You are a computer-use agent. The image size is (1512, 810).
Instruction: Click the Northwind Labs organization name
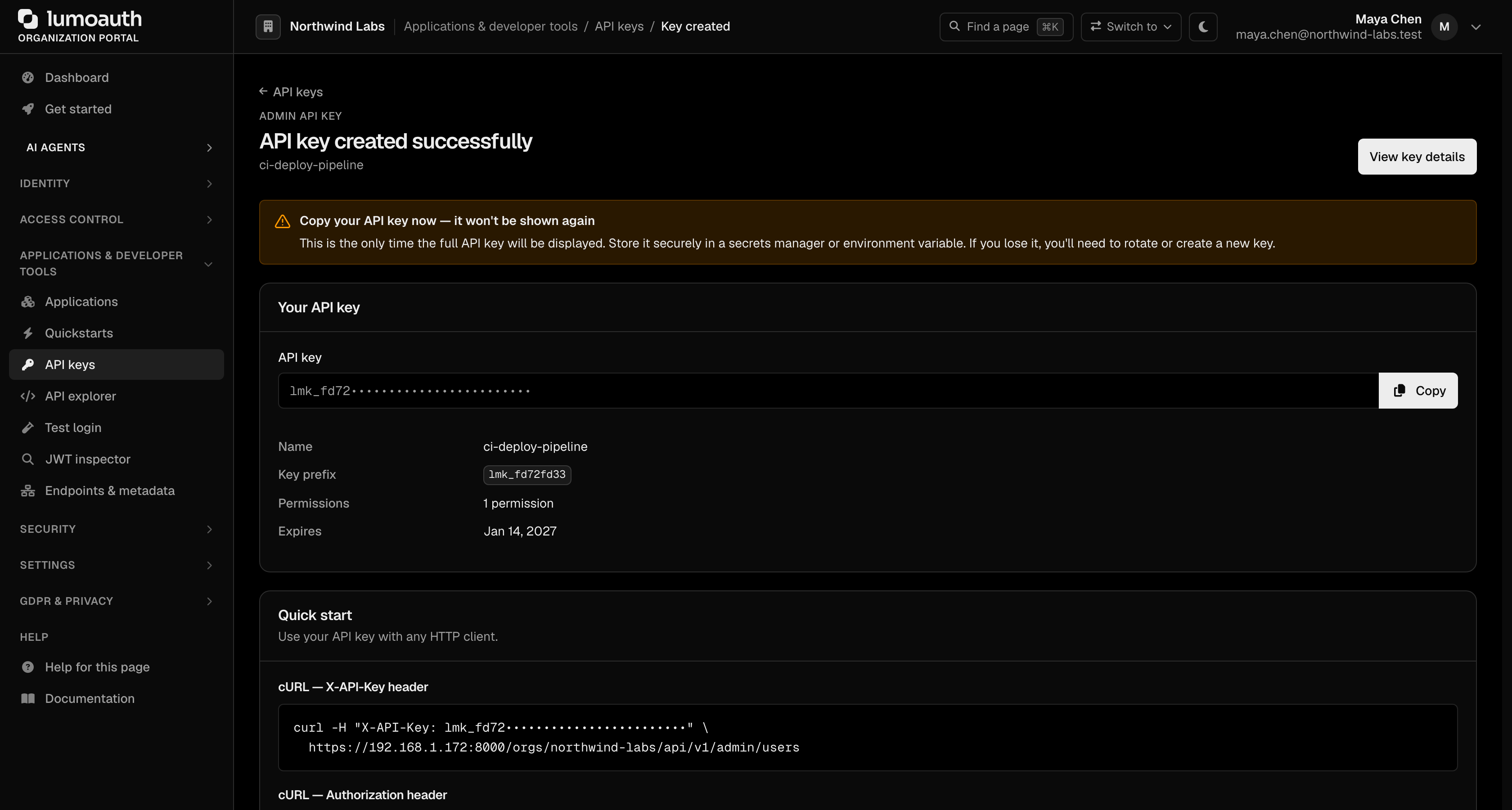click(337, 27)
